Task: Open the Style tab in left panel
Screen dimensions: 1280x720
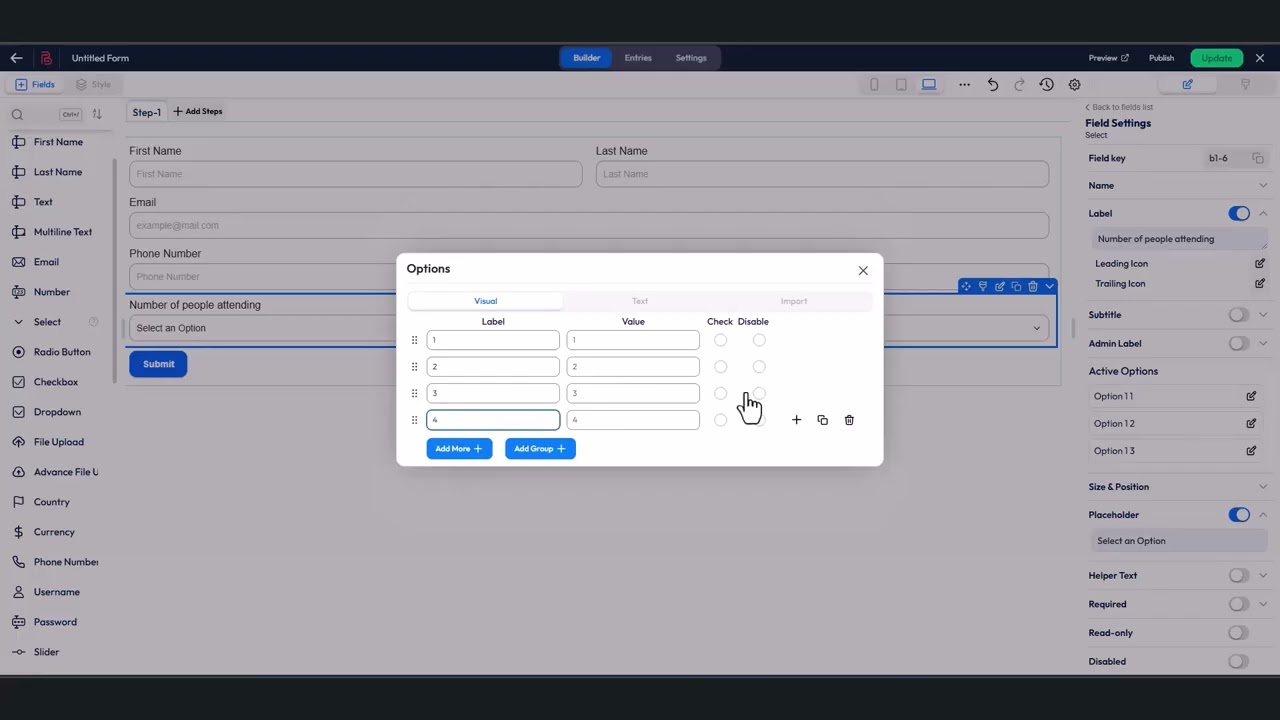Action: click(93, 85)
